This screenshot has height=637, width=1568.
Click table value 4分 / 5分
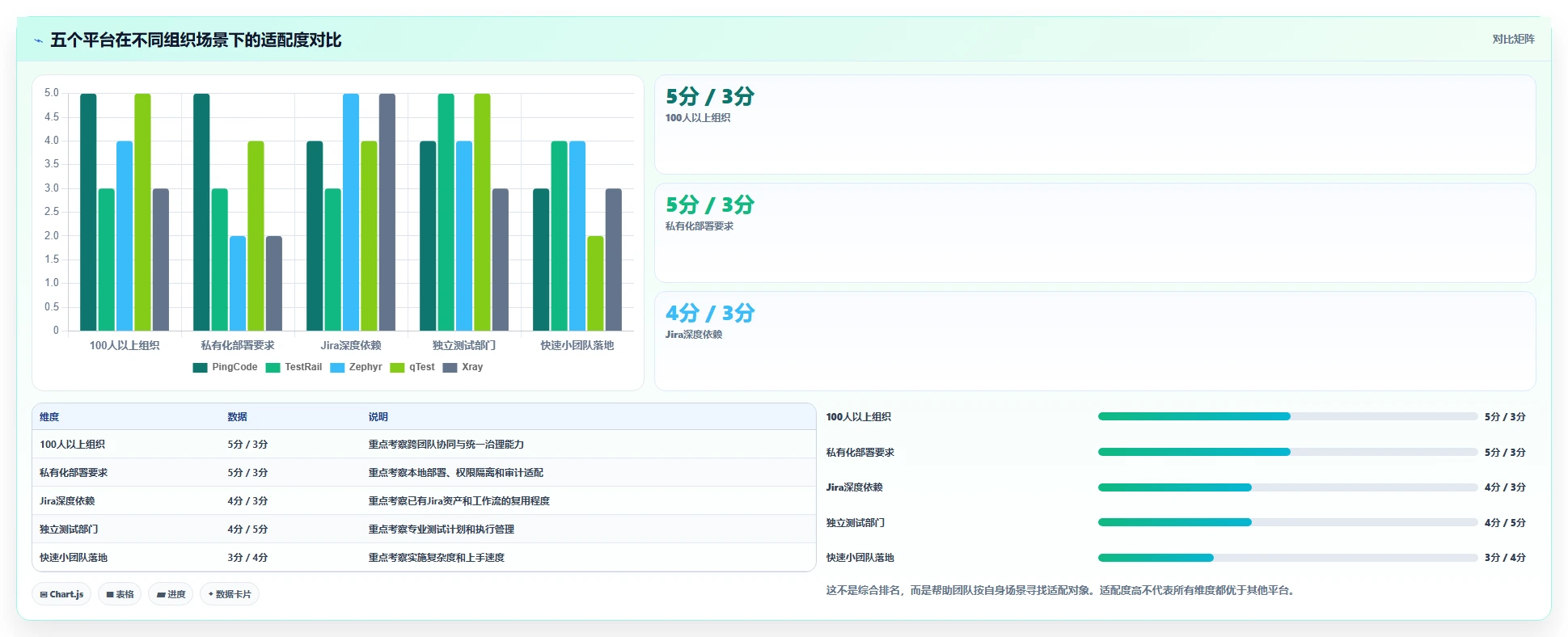coord(247,529)
